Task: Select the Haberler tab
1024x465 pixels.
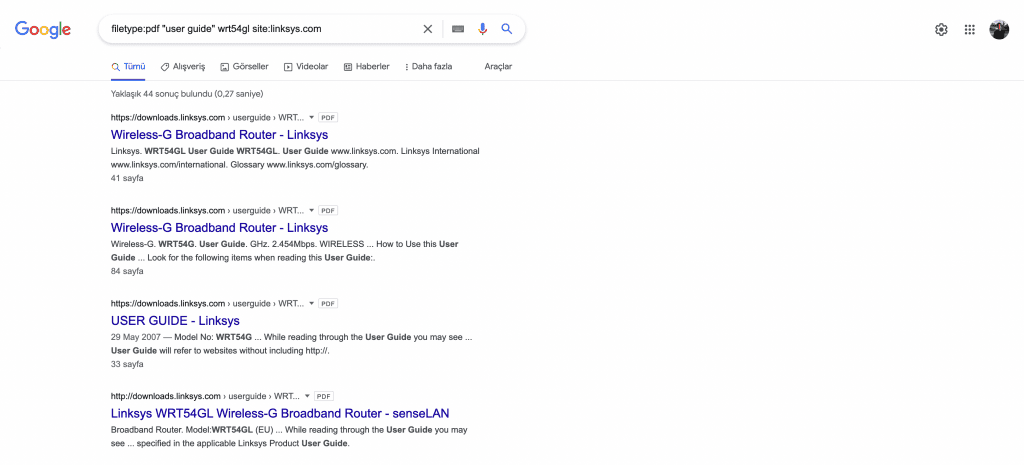Action: (366, 66)
